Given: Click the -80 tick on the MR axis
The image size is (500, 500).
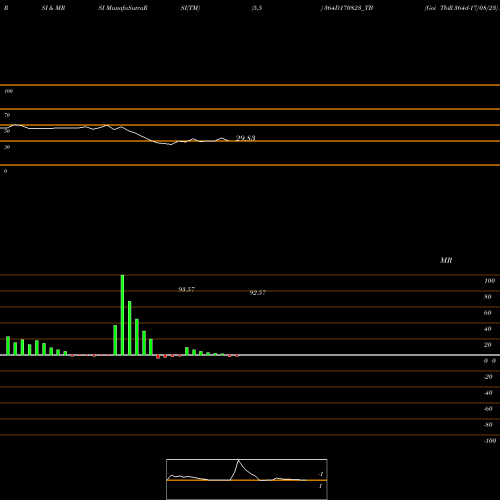Looking at the screenshot, I should pos(488,425).
